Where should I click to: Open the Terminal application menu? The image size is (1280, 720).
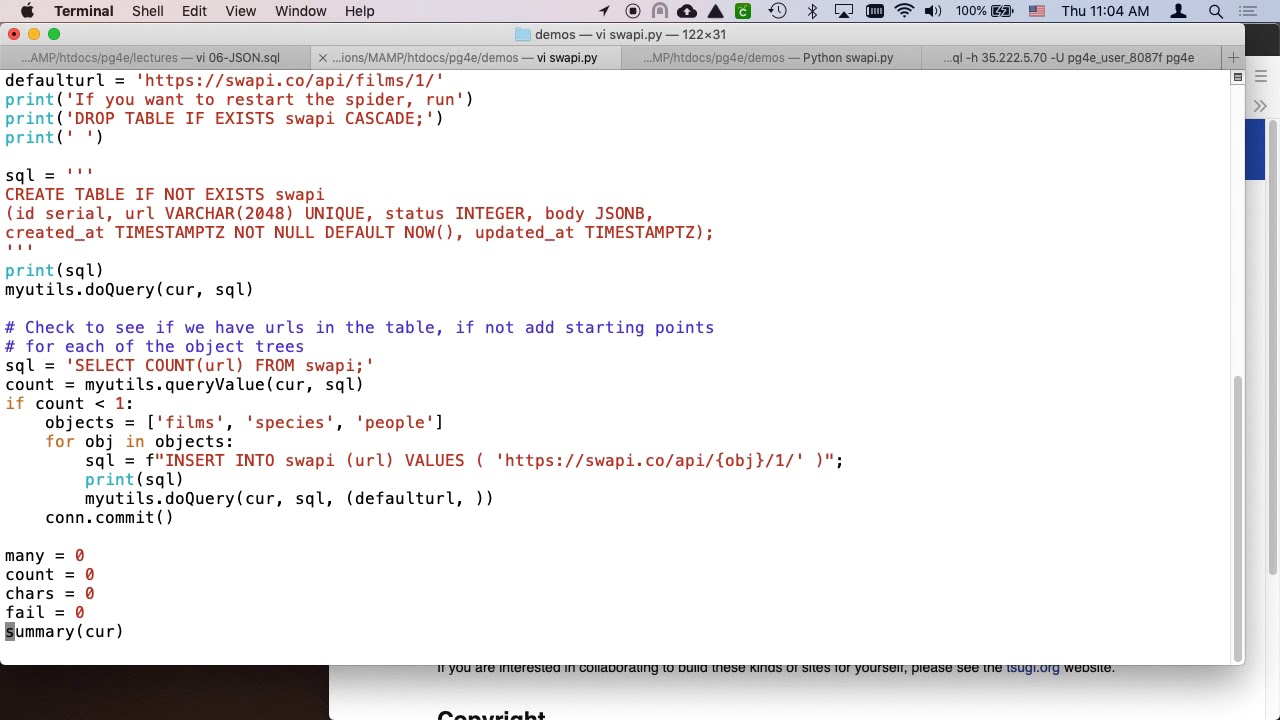[83, 11]
